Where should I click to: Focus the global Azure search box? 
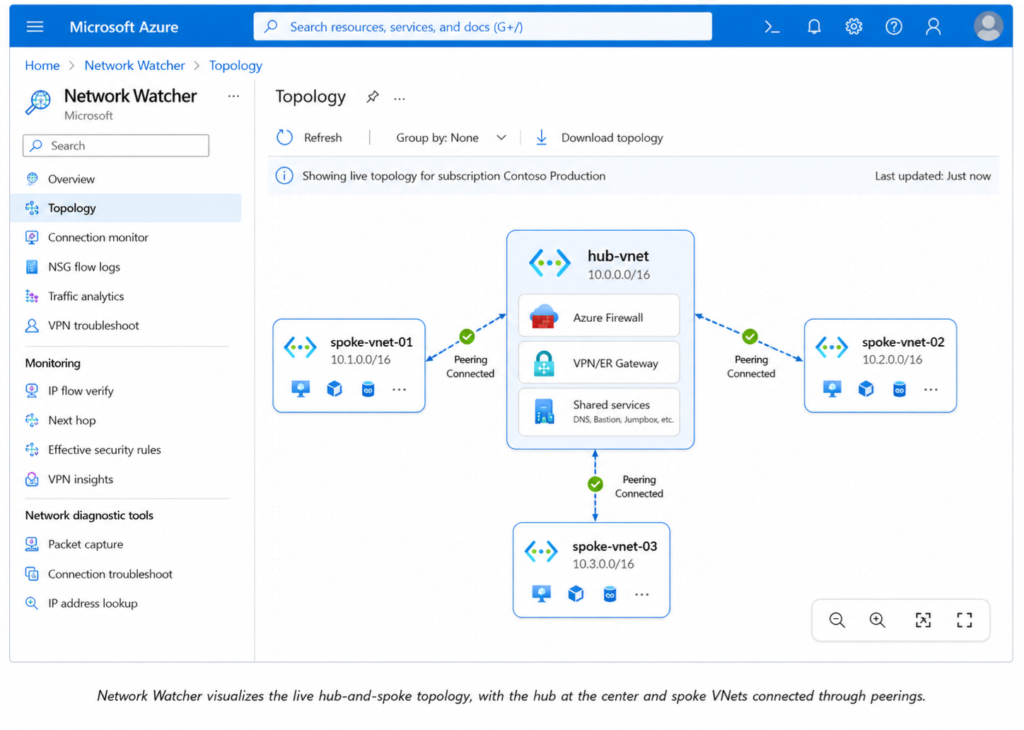point(483,27)
